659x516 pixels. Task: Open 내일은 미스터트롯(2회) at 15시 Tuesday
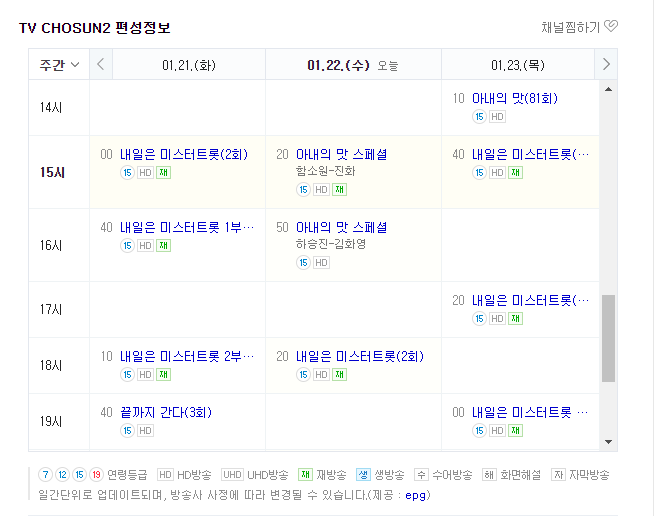[183, 154]
